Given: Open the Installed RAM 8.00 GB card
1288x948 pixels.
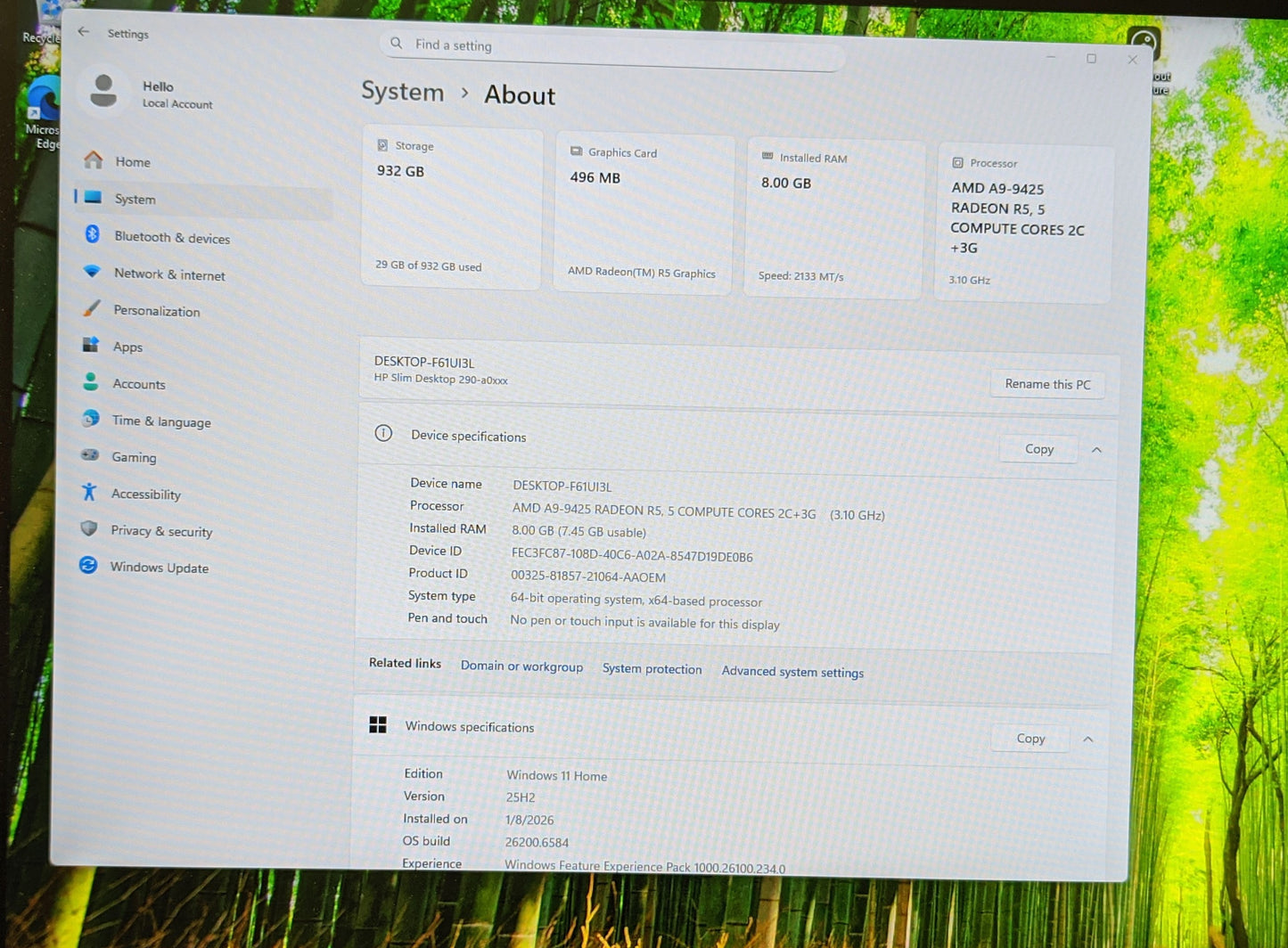Looking at the screenshot, I should point(834,218).
